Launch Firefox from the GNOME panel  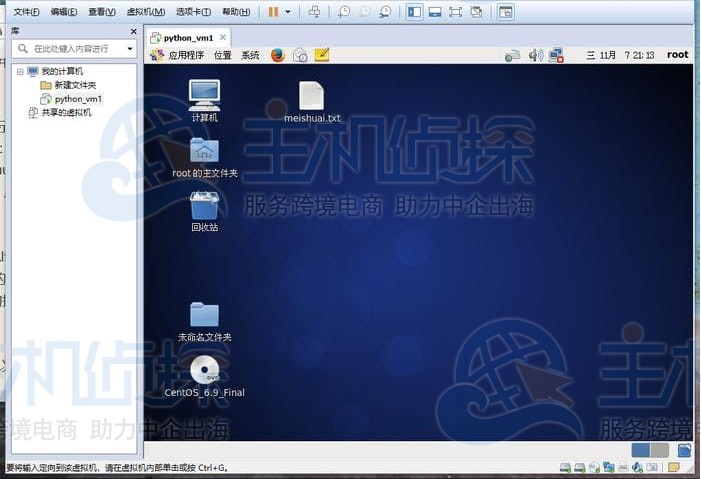277,55
